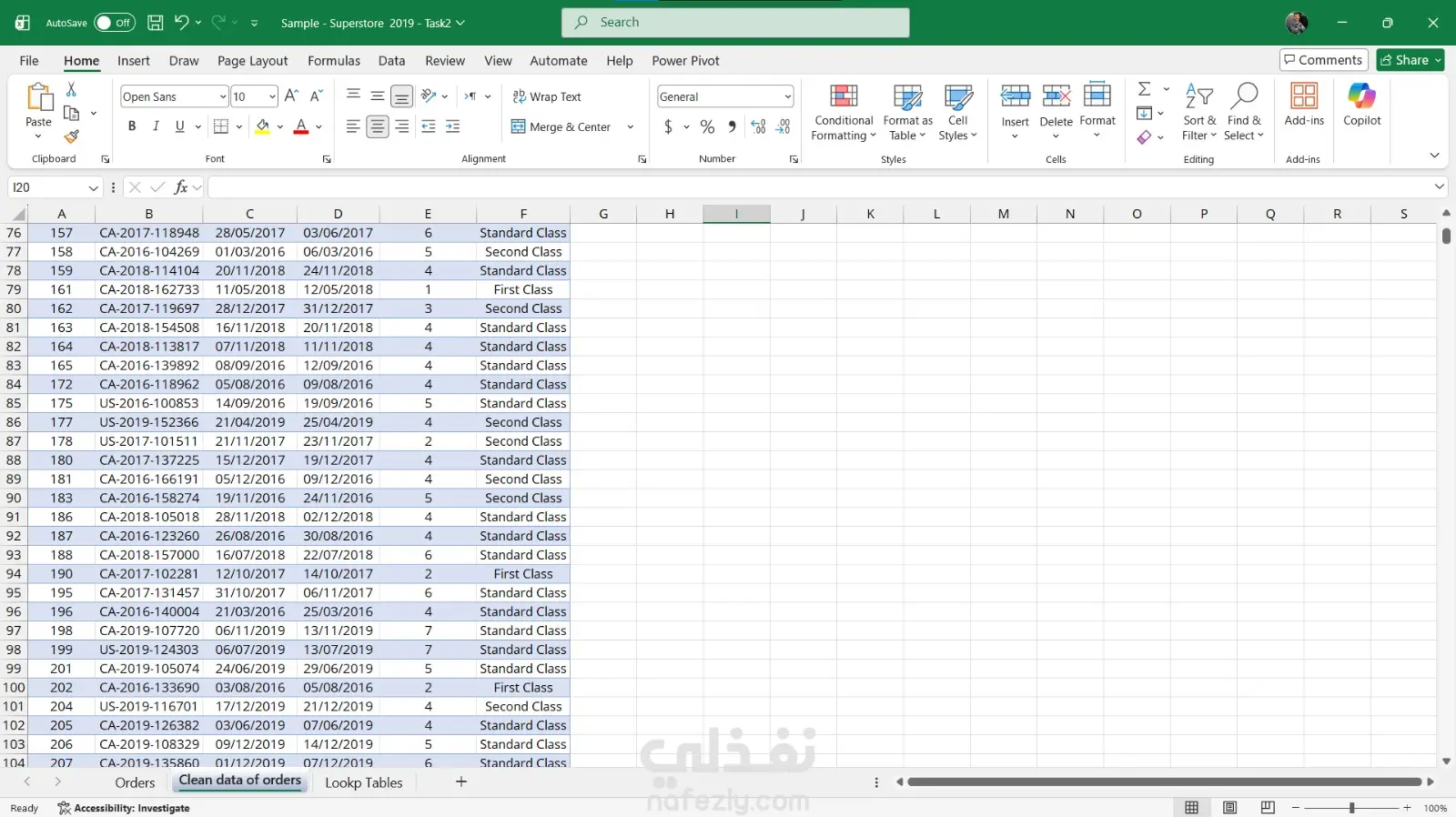Toggle Bold formatting
Image resolution: width=1456 pixels, height=817 pixels.
(x=132, y=126)
